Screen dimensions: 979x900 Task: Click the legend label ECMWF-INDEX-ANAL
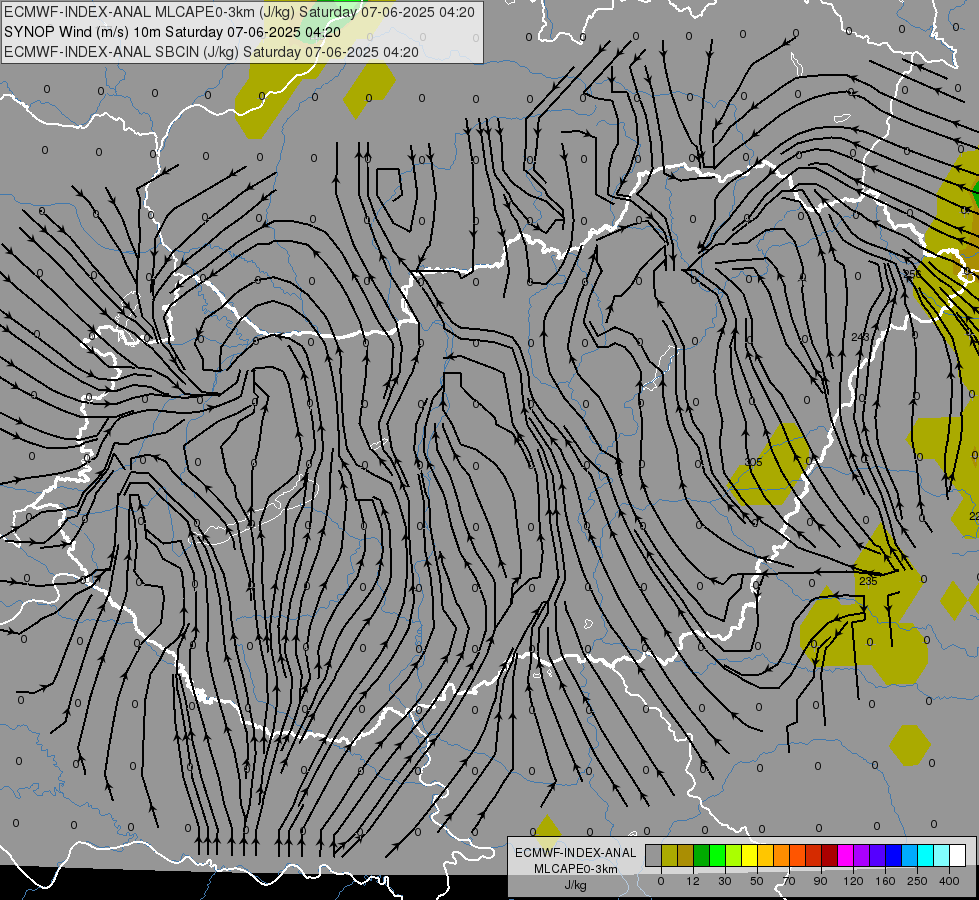(x=575, y=853)
